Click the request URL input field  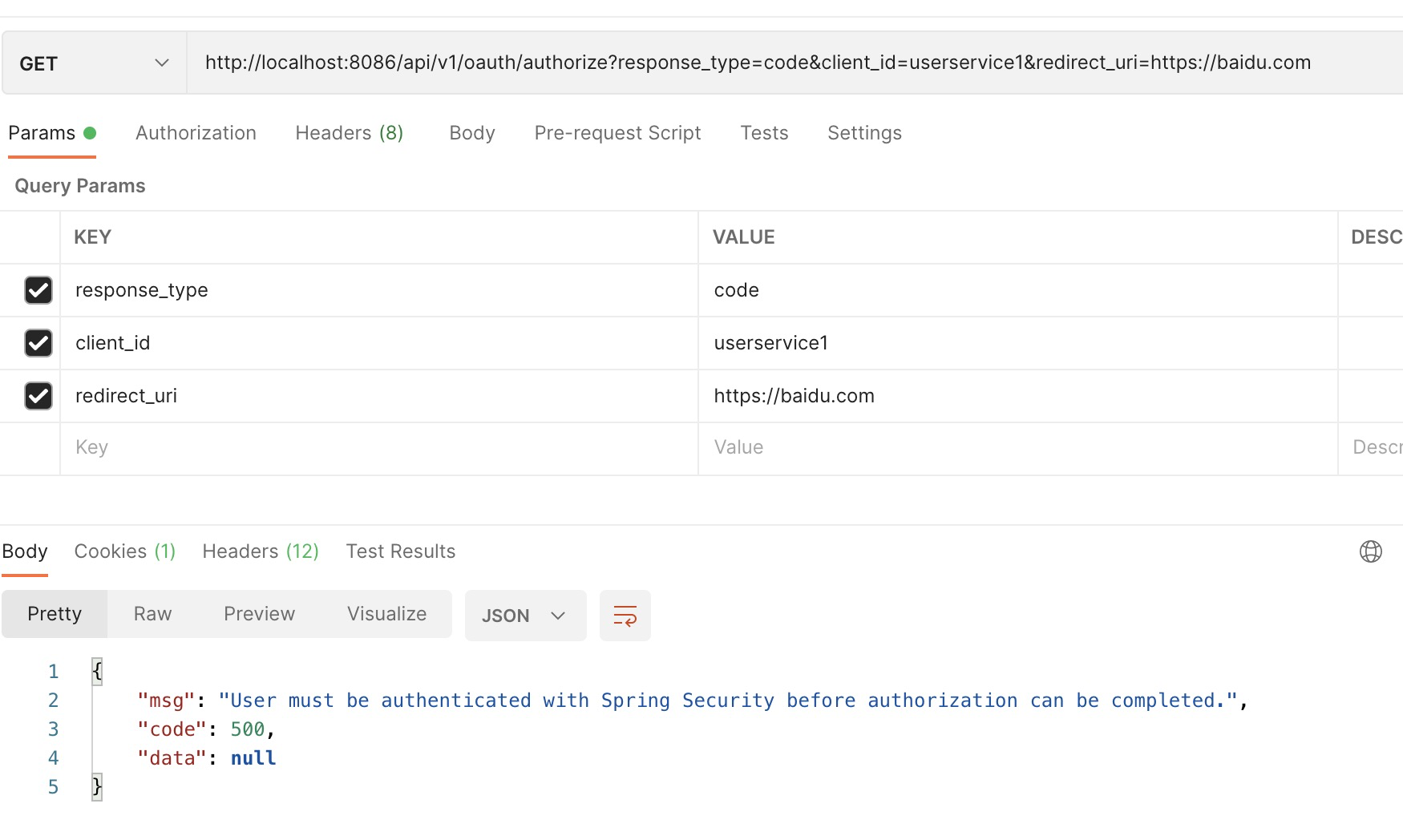click(x=722, y=63)
